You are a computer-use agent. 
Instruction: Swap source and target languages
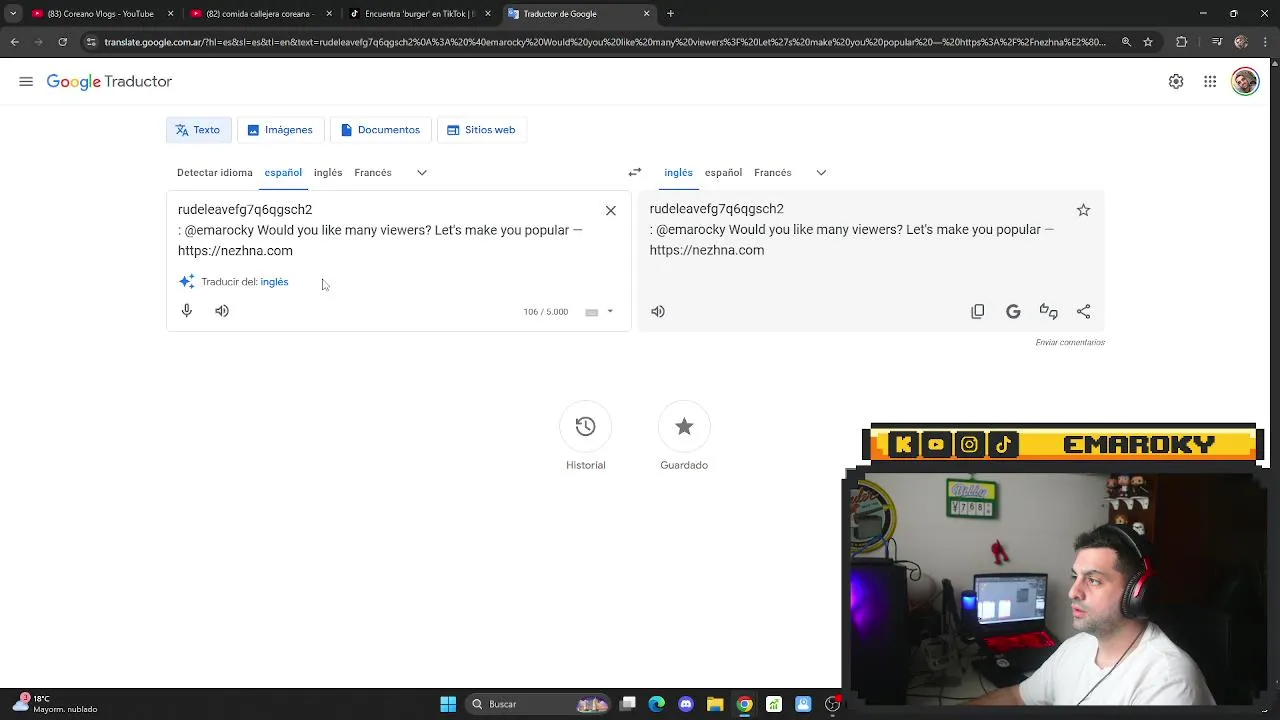(635, 172)
